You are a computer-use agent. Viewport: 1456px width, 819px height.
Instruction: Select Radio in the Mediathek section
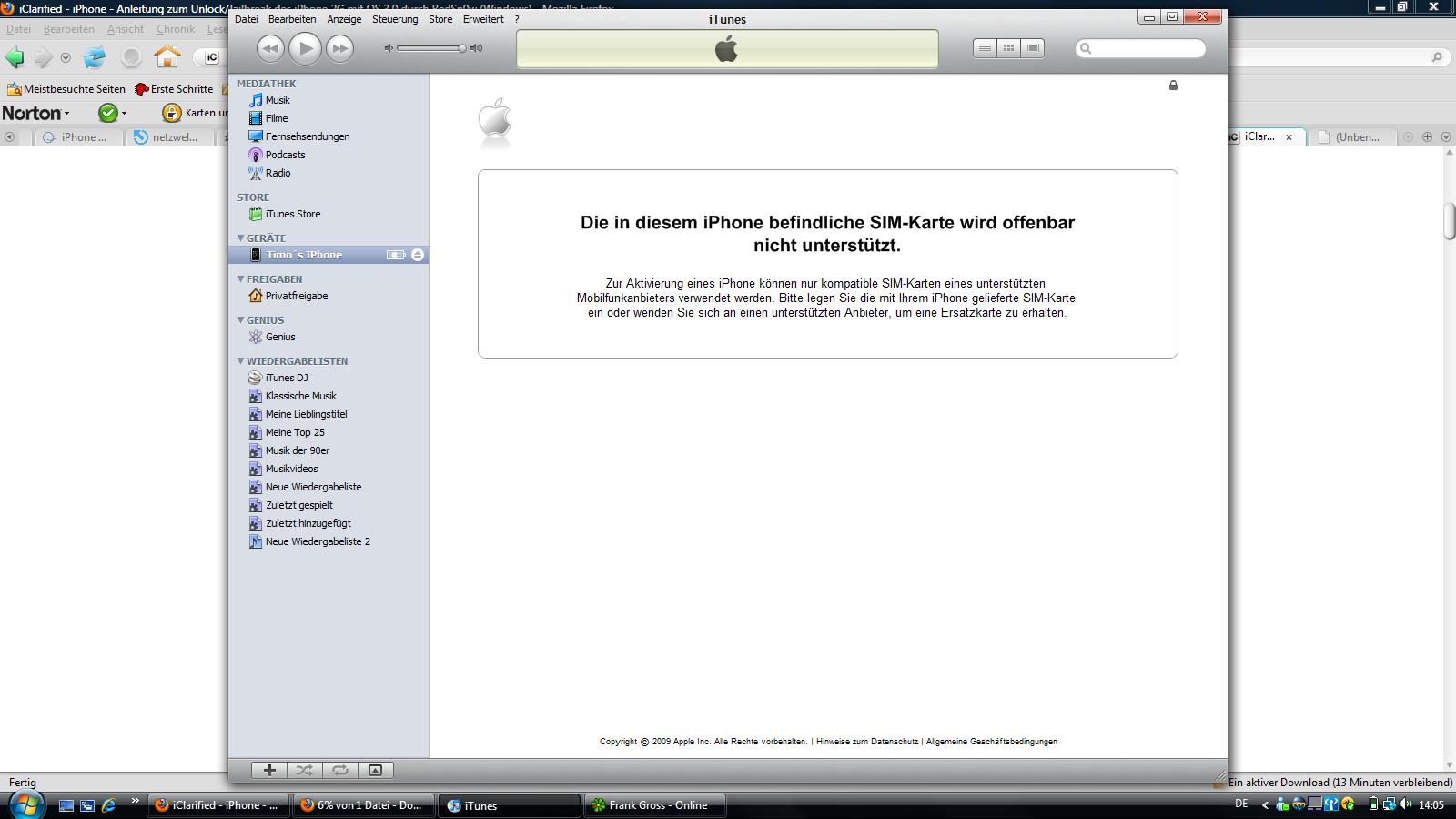[x=278, y=173]
